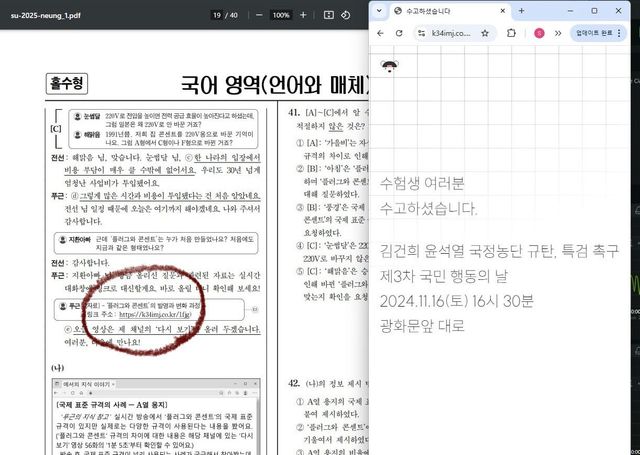Expand the tab search dropdown arrow

380,10
